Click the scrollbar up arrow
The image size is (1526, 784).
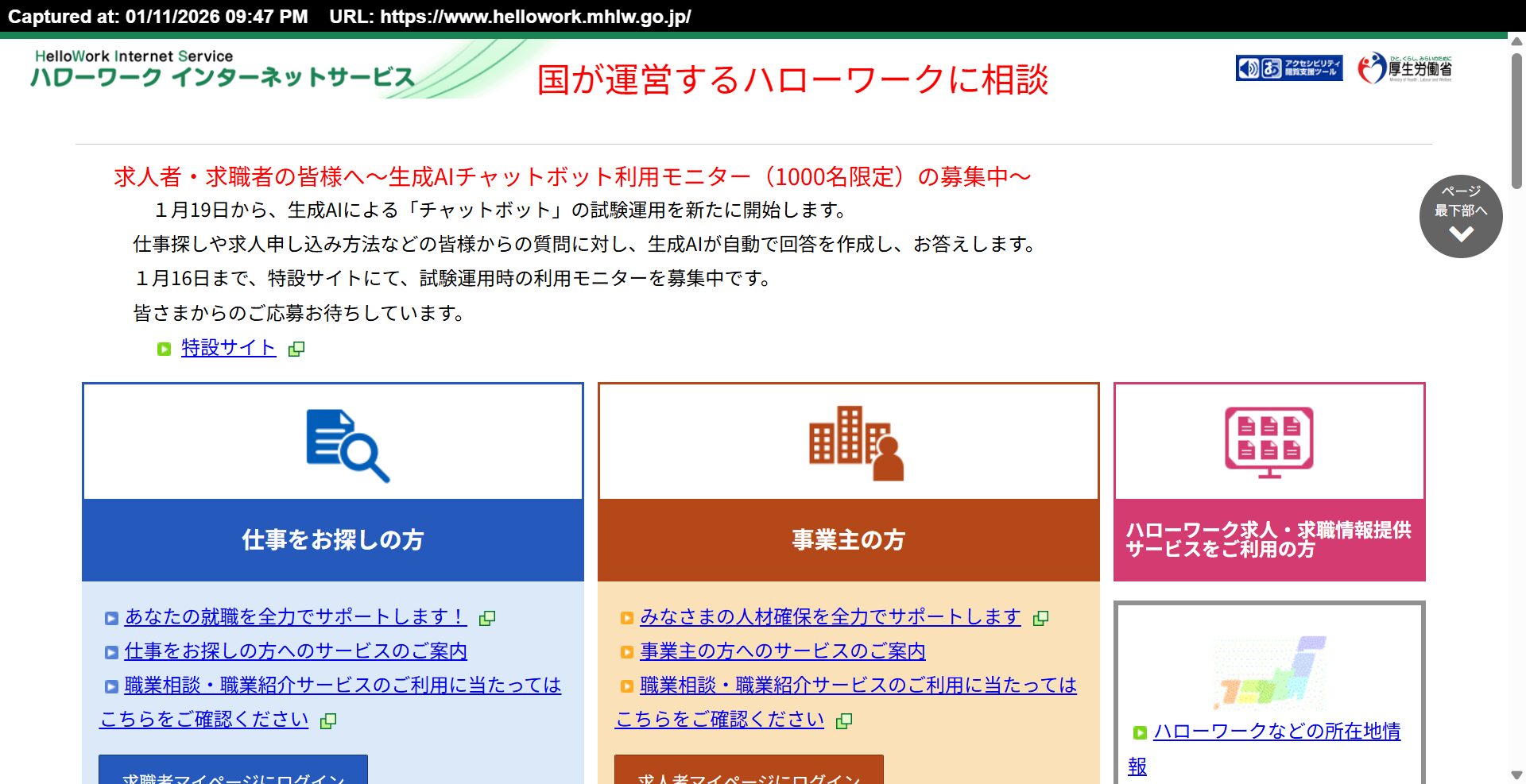[1516, 41]
